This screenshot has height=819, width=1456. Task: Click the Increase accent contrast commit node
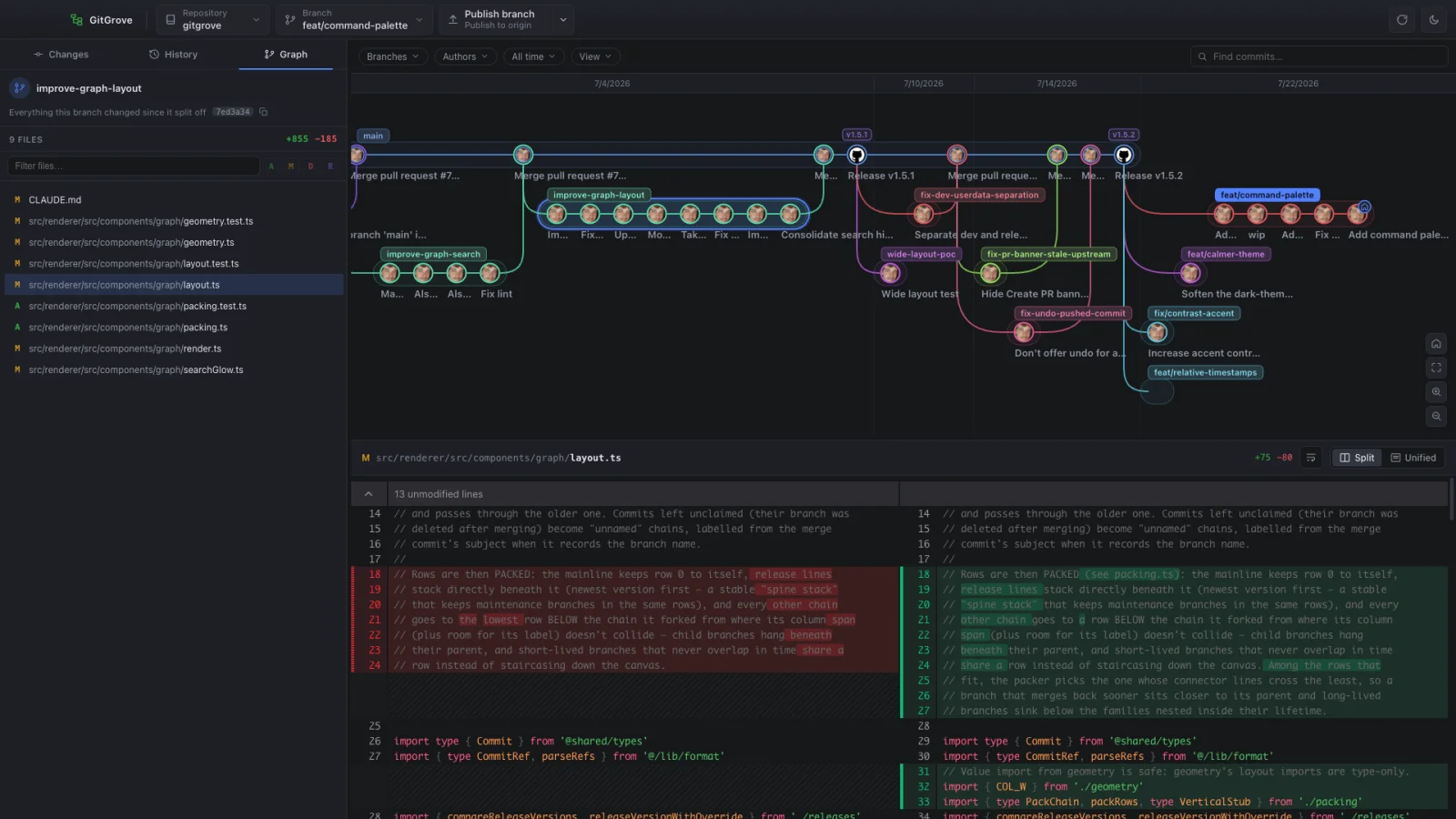[x=1158, y=332]
